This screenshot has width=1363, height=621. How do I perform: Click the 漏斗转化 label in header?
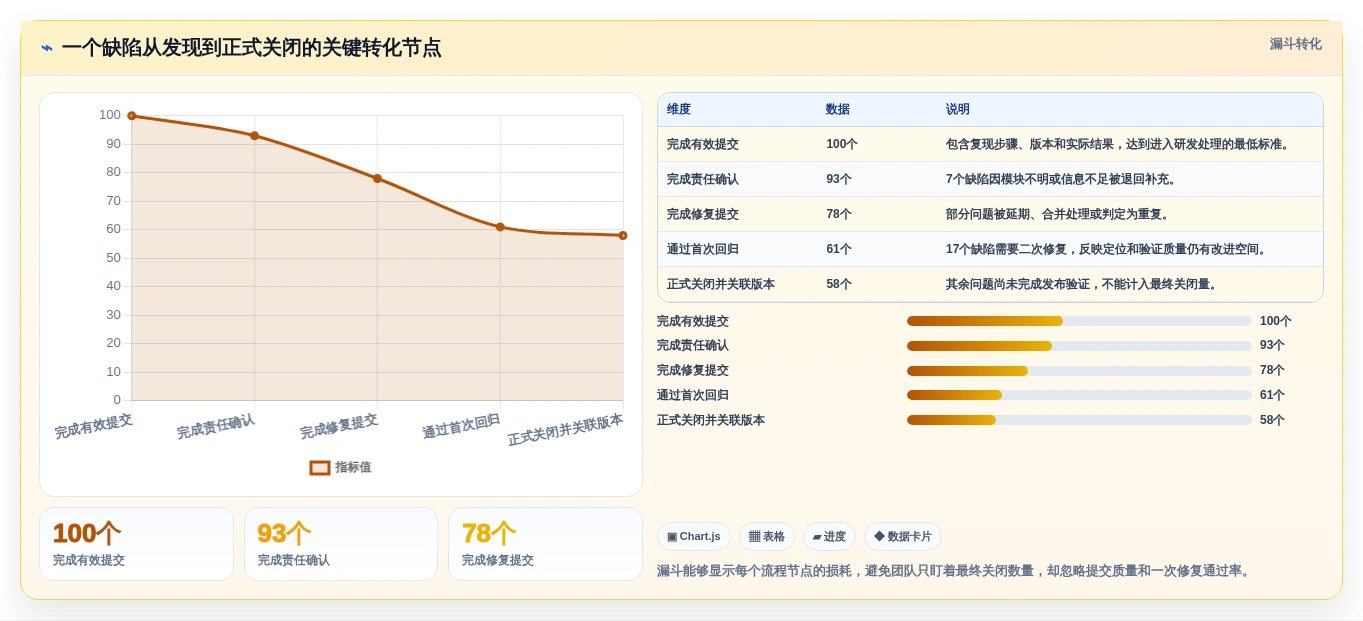[1295, 44]
